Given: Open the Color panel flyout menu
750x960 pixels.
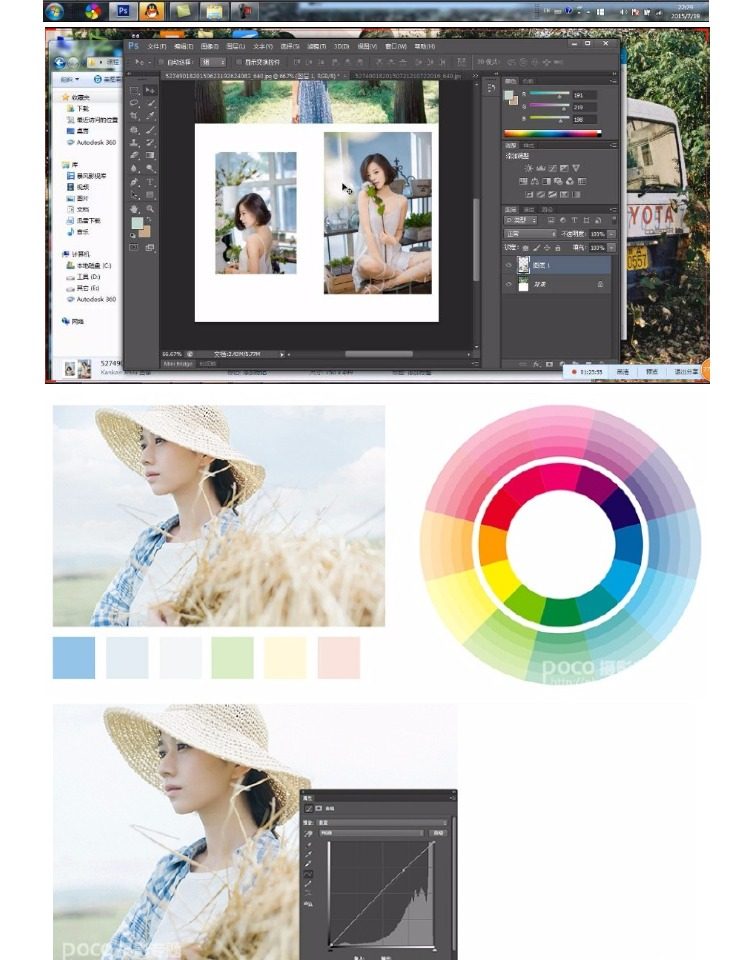Looking at the screenshot, I should [613, 81].
